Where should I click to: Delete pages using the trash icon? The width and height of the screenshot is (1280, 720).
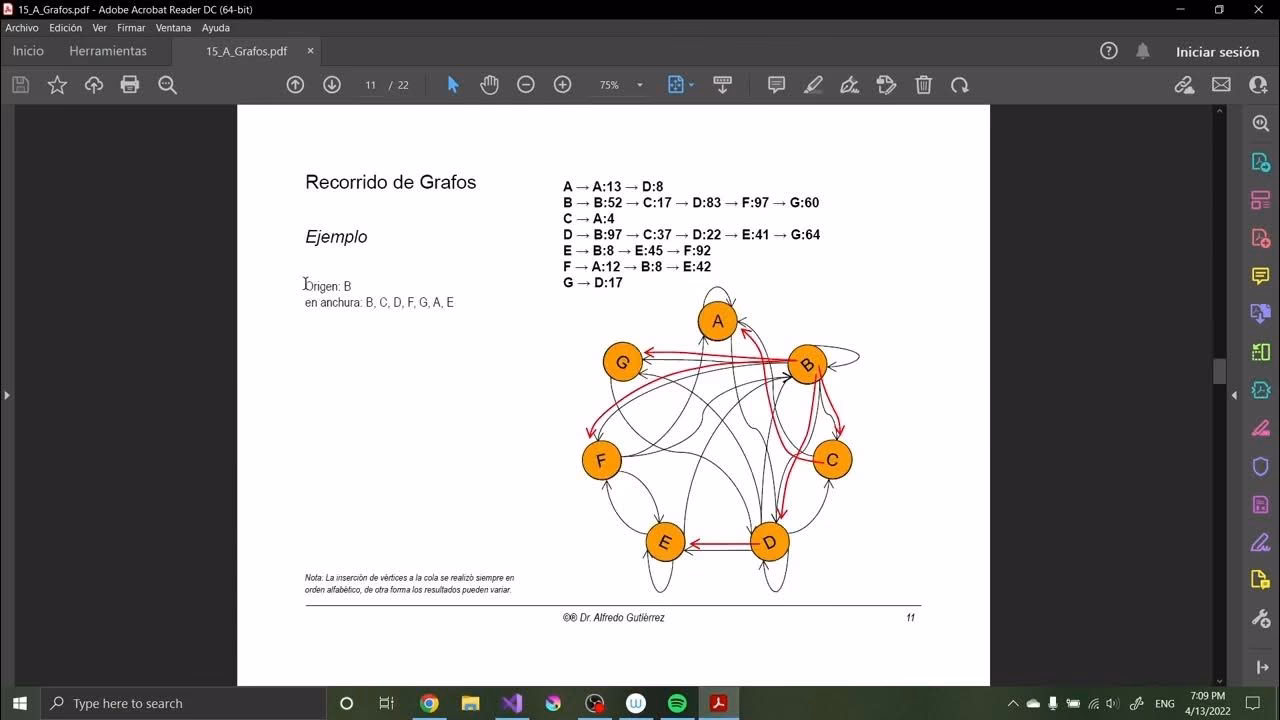tap(923, 85)
